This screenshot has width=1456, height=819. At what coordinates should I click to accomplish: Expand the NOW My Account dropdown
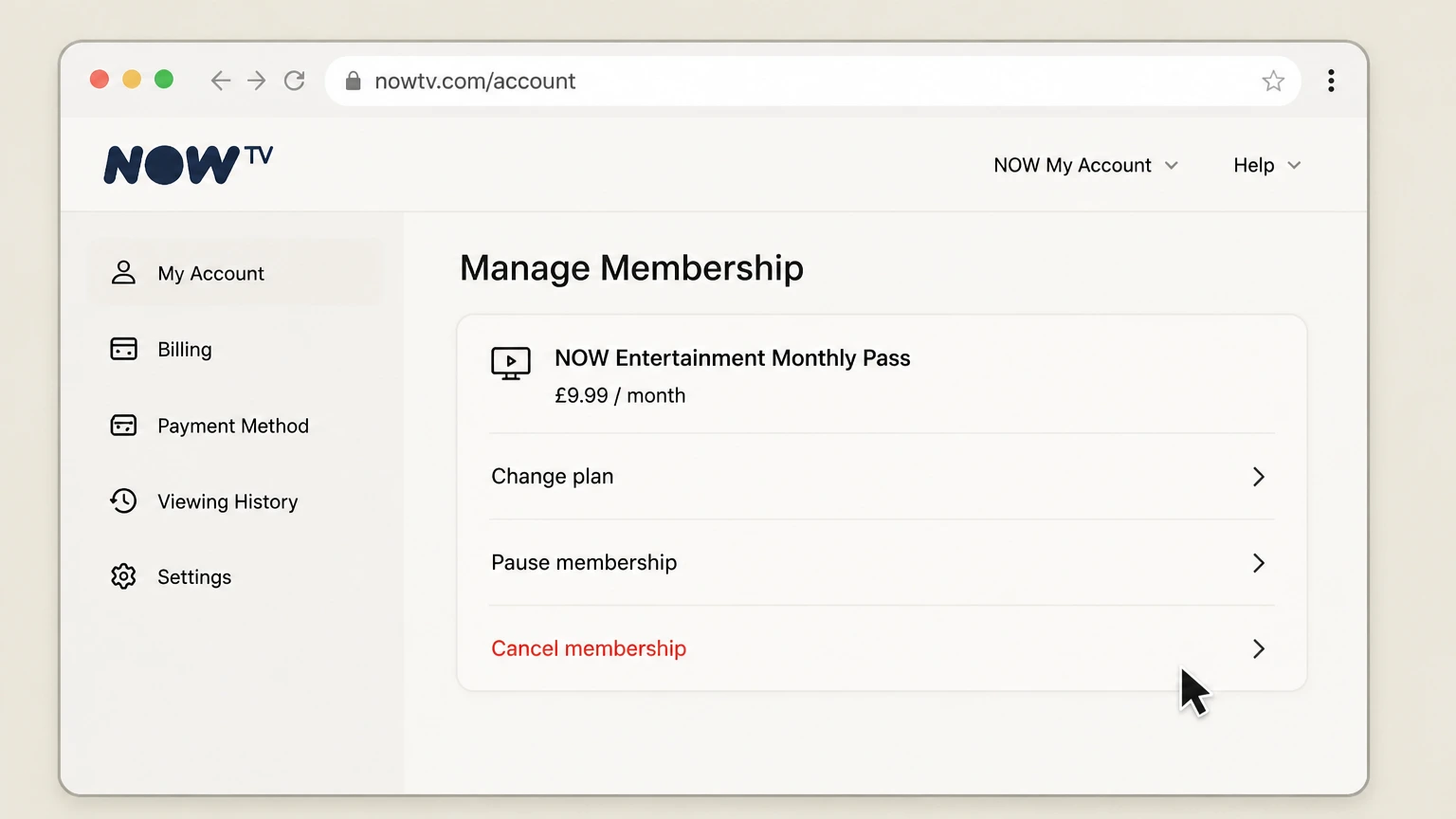[x=1086, y=165]
